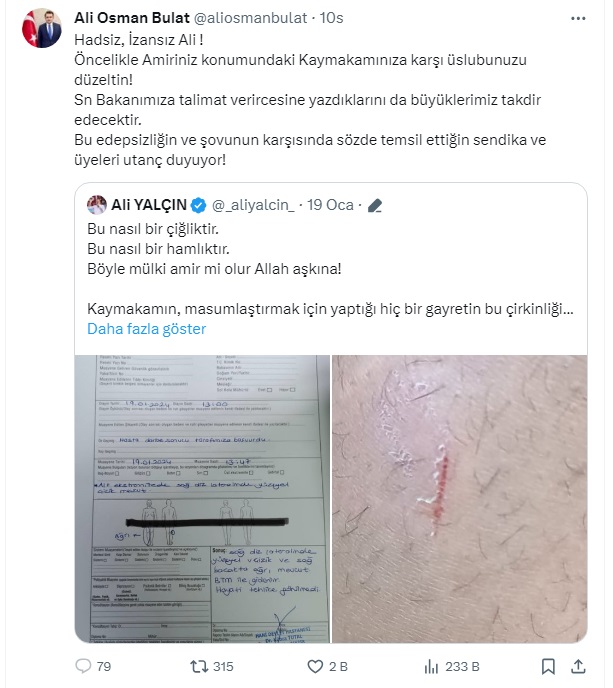
Task: Click the reply comment bubble icon
Action: pyautogui.click(x=83, y=666)
